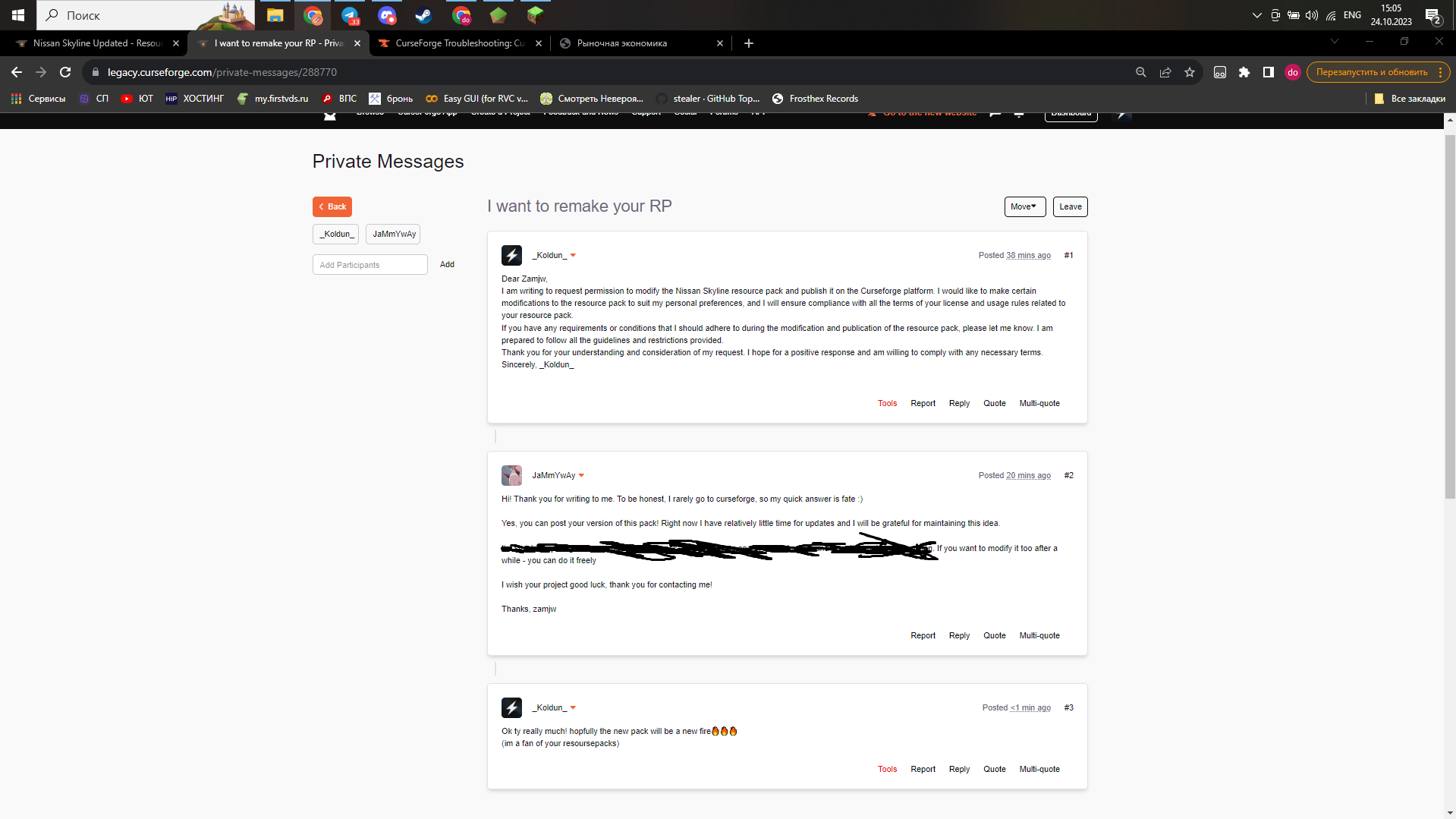The image size is (1456, 819).
Task: Open Frosthex Records bookmark
Action: [815, 99]
